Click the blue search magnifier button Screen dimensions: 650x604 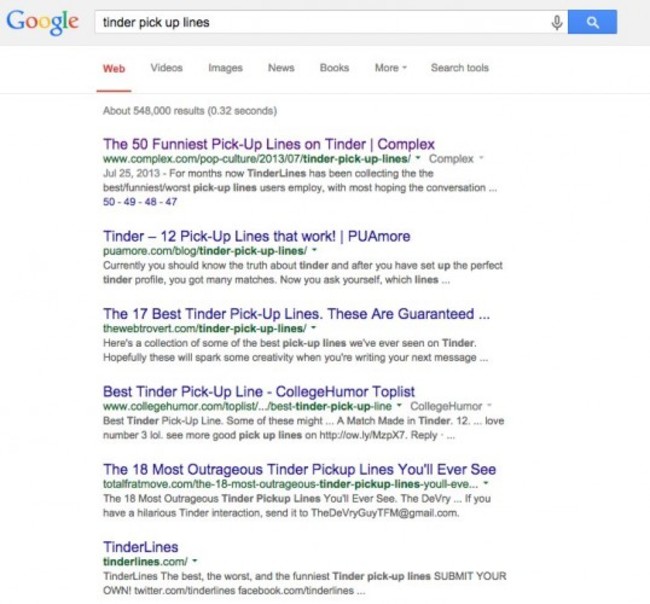point(592,22)
